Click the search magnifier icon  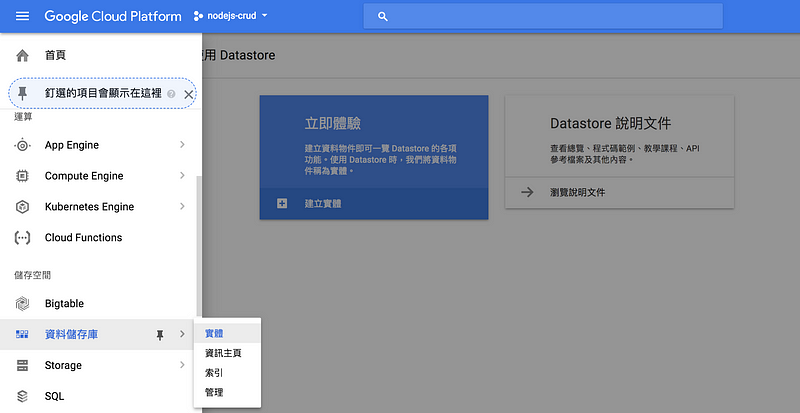[383, 16]
